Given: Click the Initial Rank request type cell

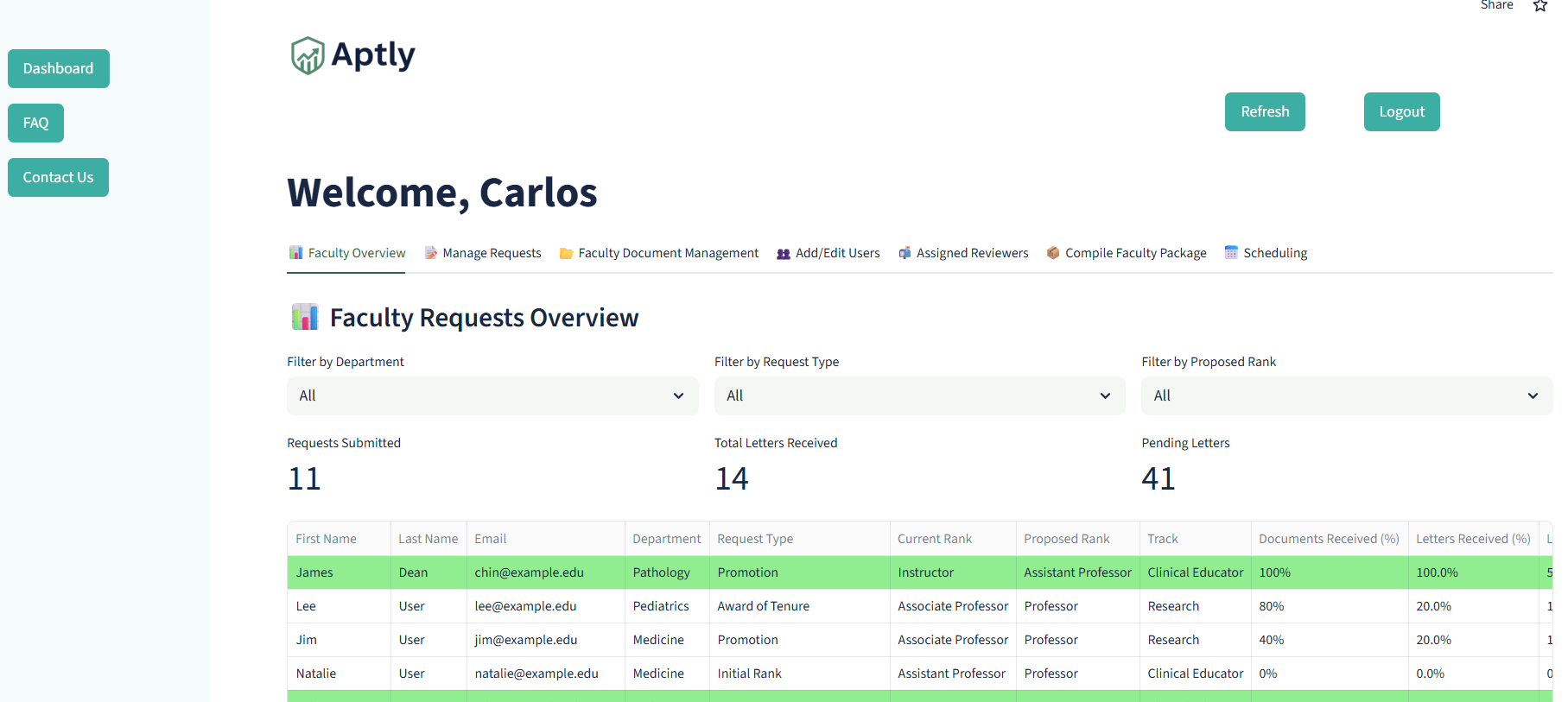Looking at the screenshot, I should 799,674.
